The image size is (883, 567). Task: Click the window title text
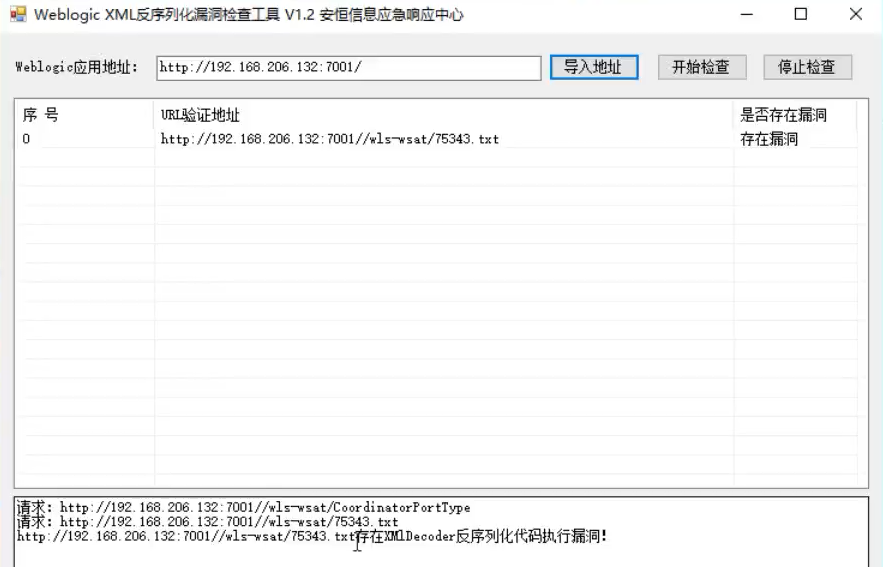click(248, 15)
